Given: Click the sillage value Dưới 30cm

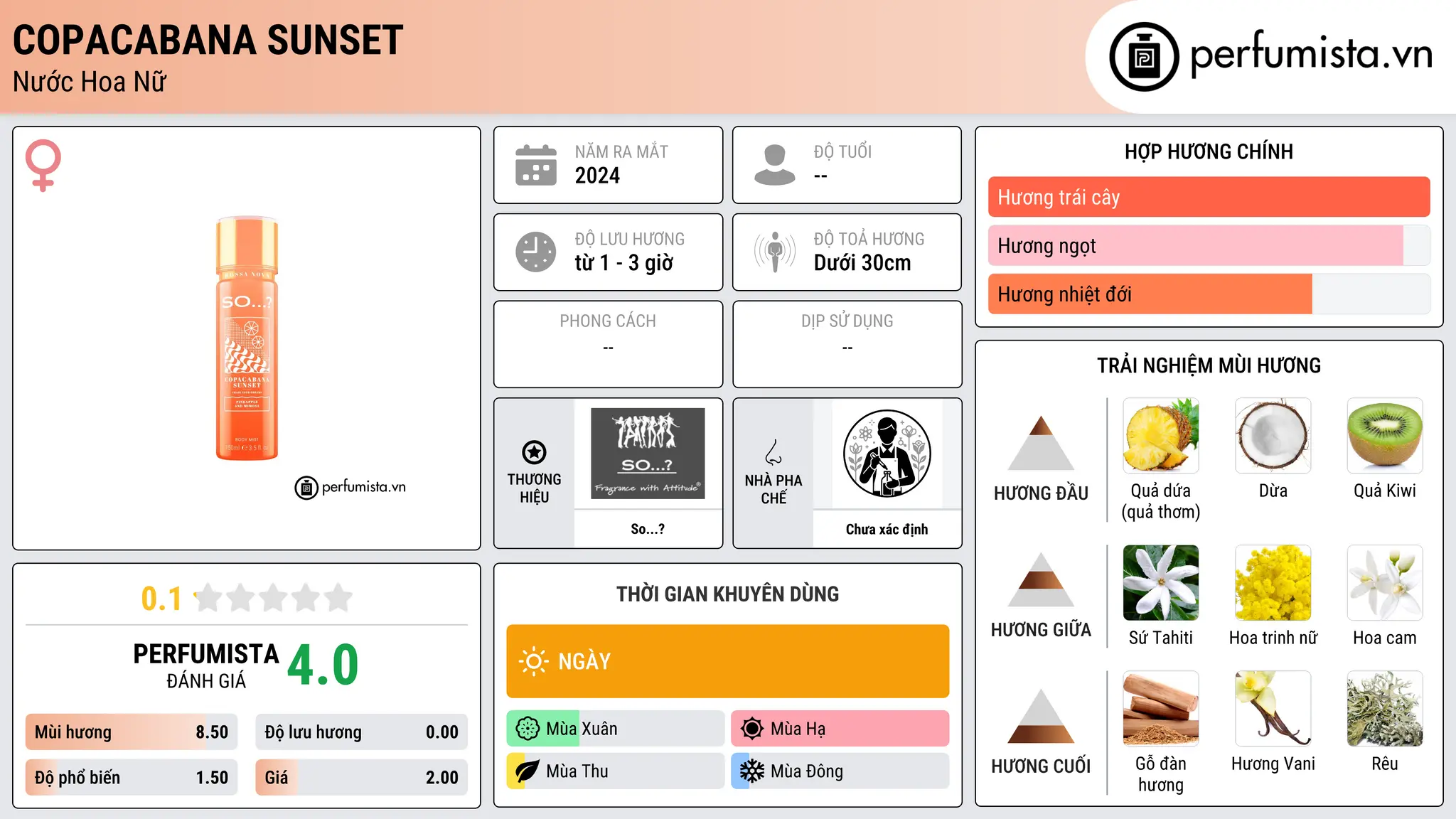Looking at the screenshot, I should tap(862, 263).
